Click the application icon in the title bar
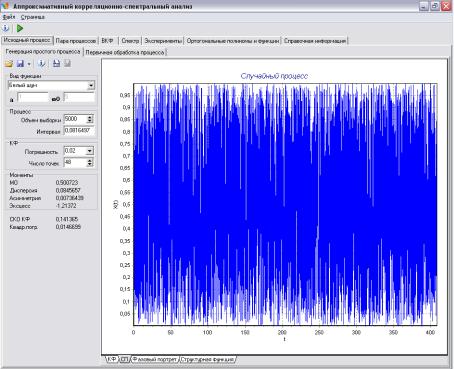The image size is (454, 369). 5,6
